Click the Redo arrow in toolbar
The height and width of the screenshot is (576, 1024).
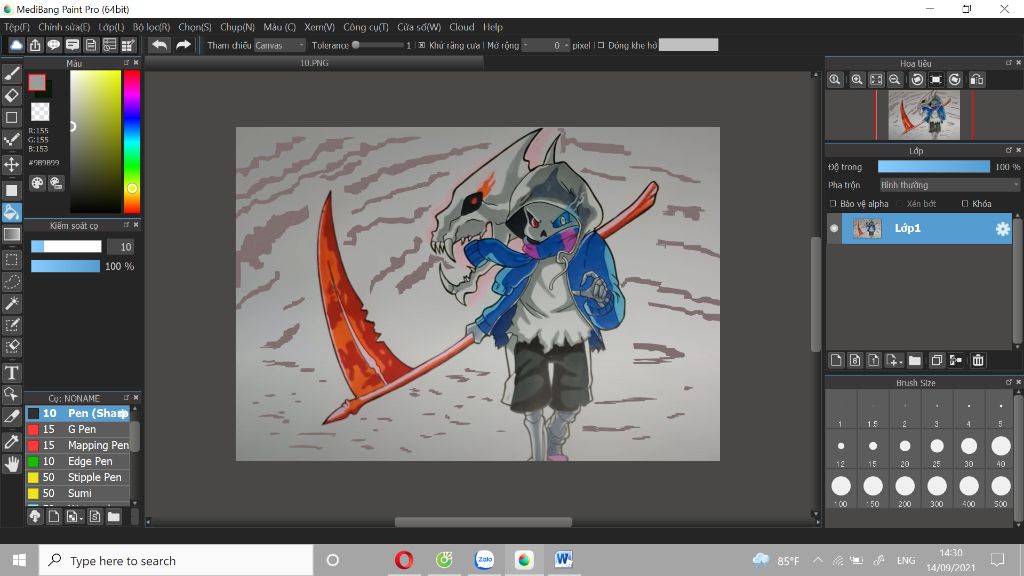184,45
